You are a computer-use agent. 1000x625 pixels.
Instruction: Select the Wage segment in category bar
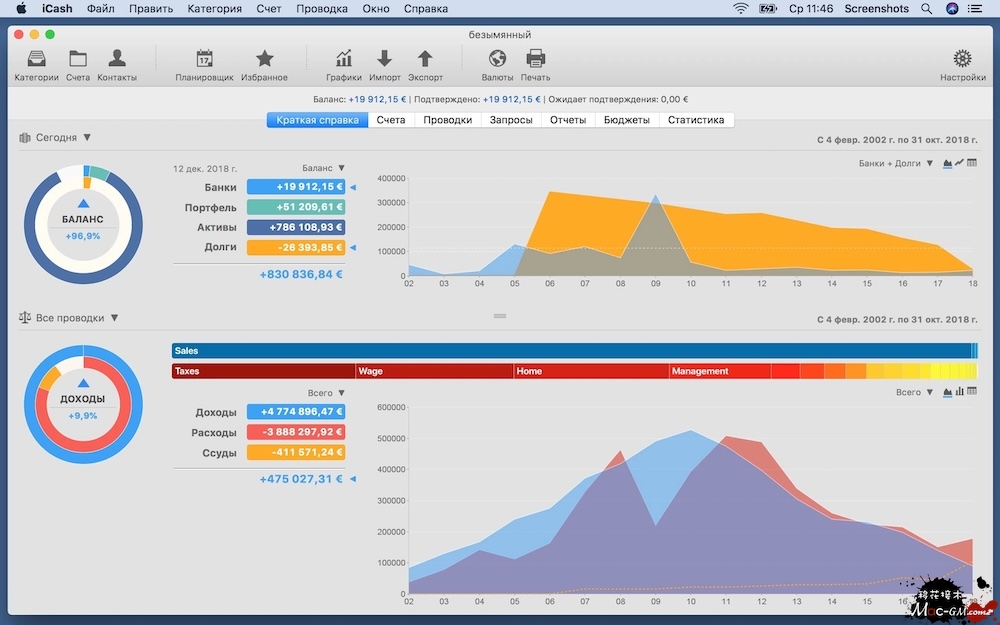434,371
